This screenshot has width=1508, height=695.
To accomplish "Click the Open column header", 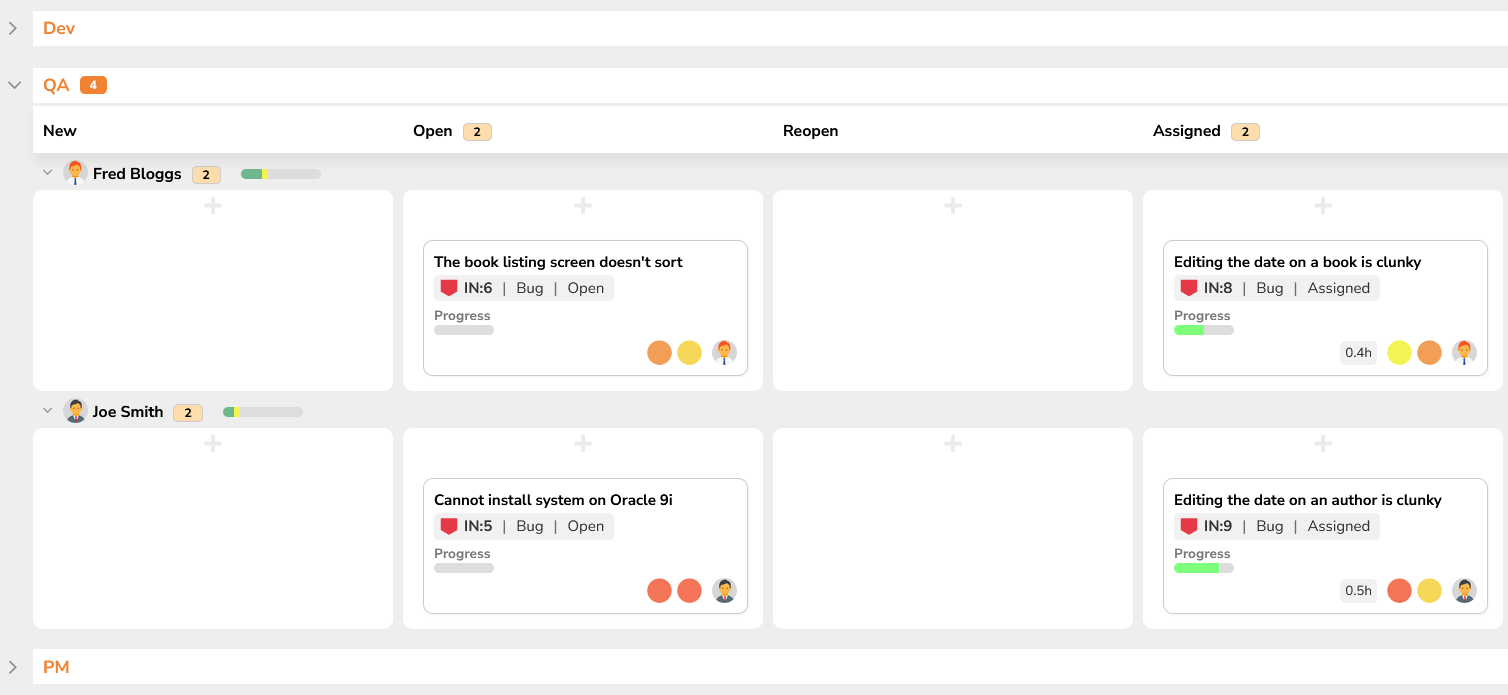I will (433, 131).
